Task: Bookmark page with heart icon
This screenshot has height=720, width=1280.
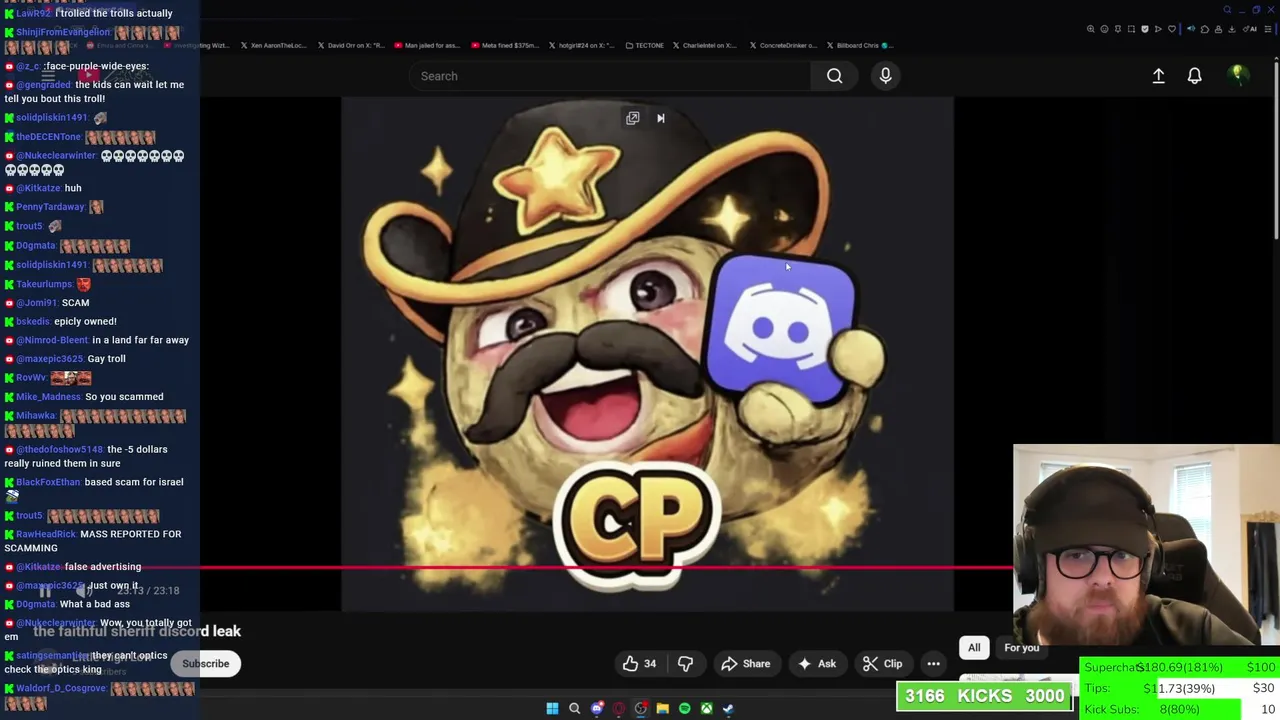Action: tap(1172, 29)
